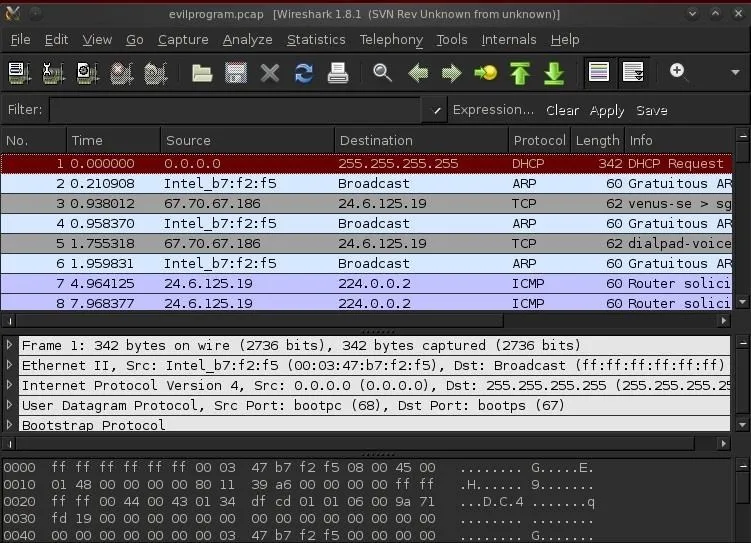Open the Help menu
This screenshot has height=543, width=751.
[565, 40]
